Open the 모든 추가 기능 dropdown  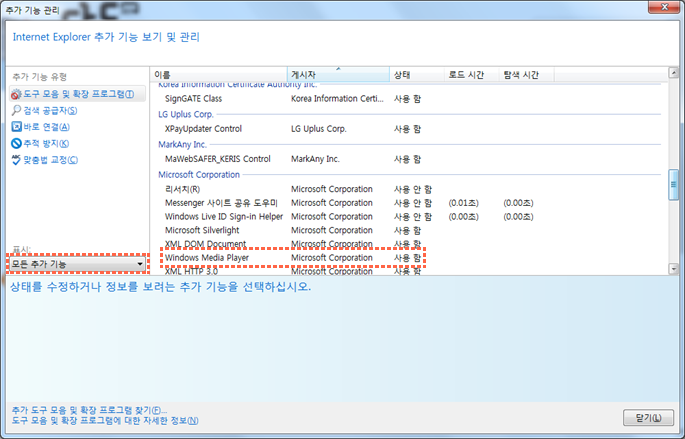click(77, 264)
